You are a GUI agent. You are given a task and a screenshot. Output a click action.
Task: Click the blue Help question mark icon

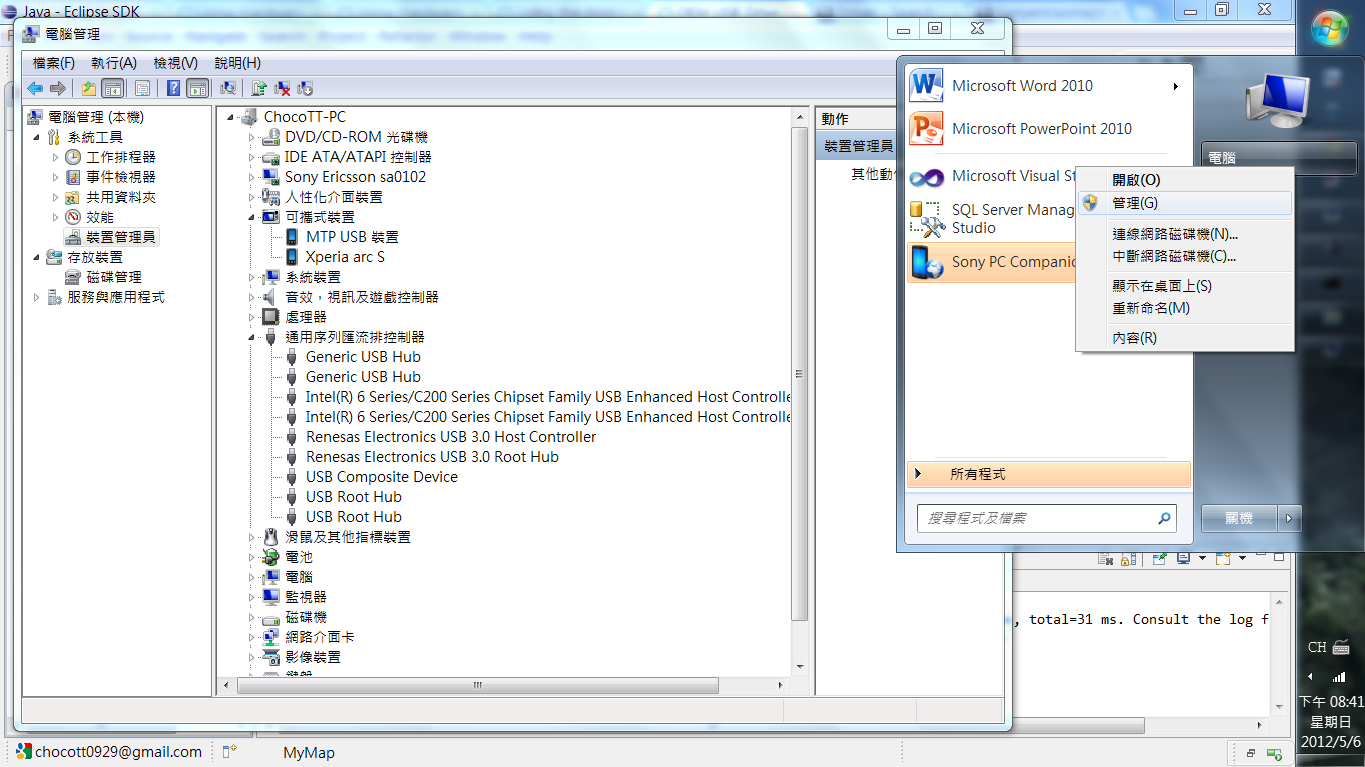coord(174,88)
